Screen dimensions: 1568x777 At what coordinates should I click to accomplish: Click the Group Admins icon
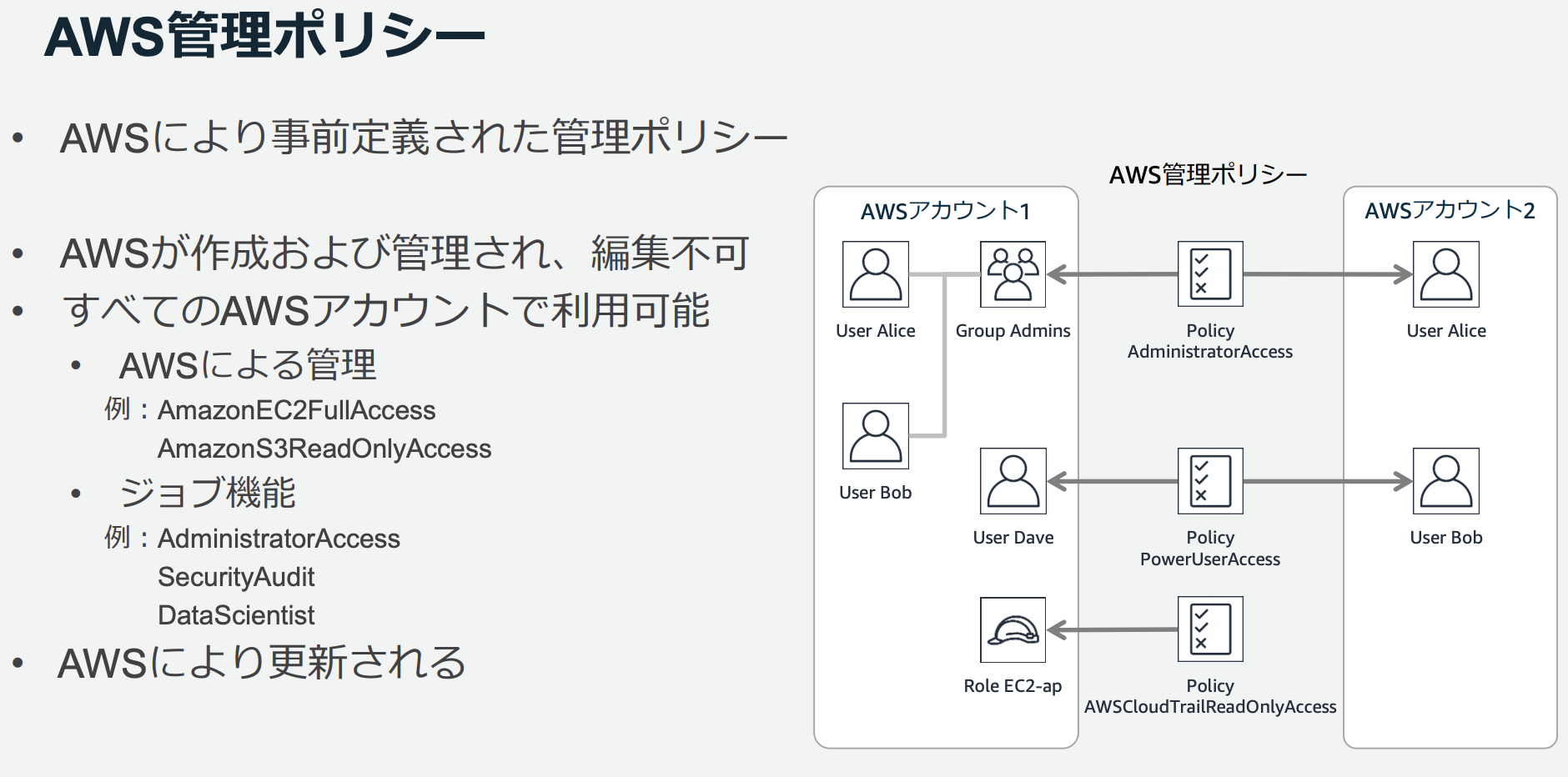tap(1013, 274)
